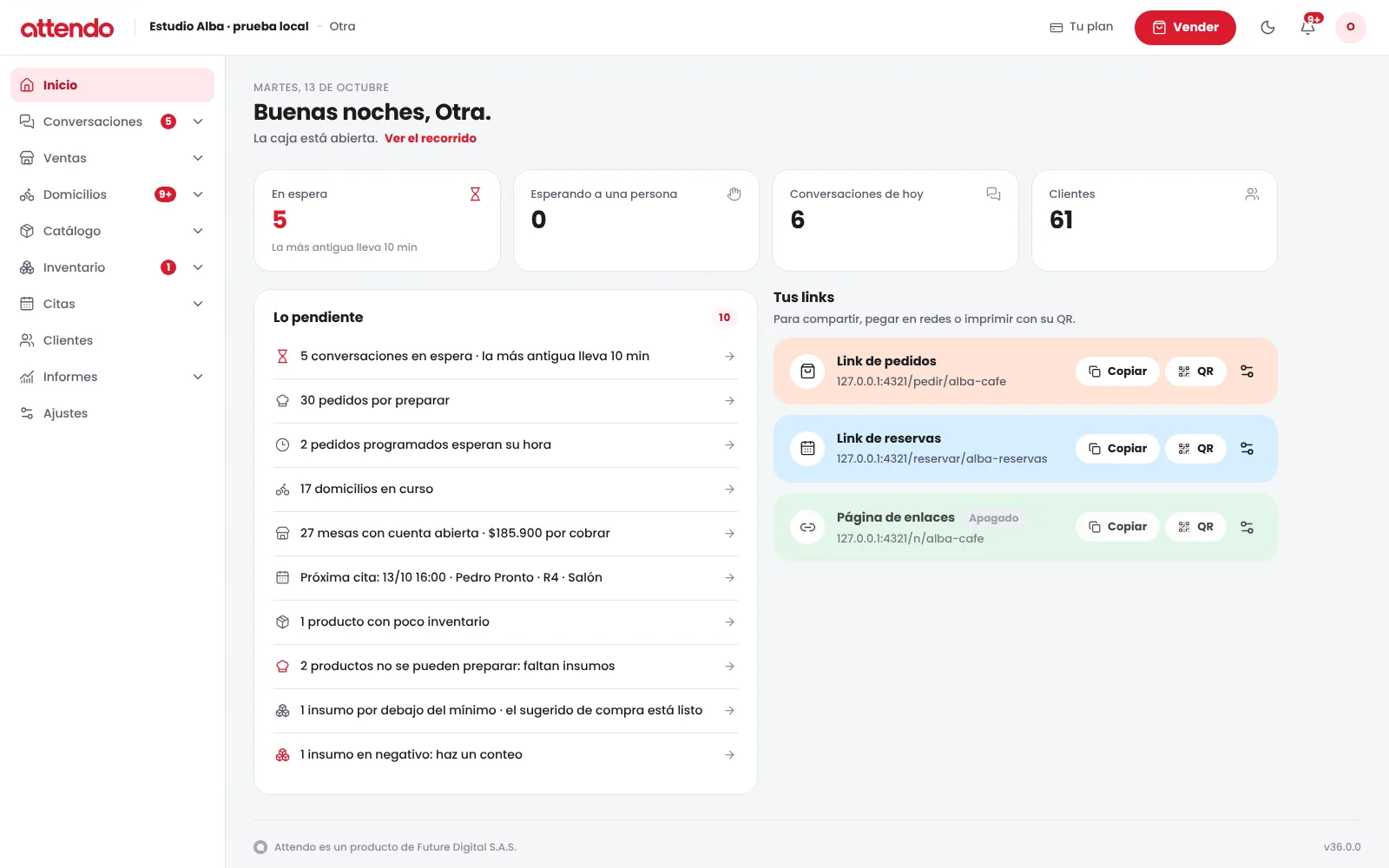
Task: Expand Conversaciones sidebar section
Action: [x=198, y=122]
